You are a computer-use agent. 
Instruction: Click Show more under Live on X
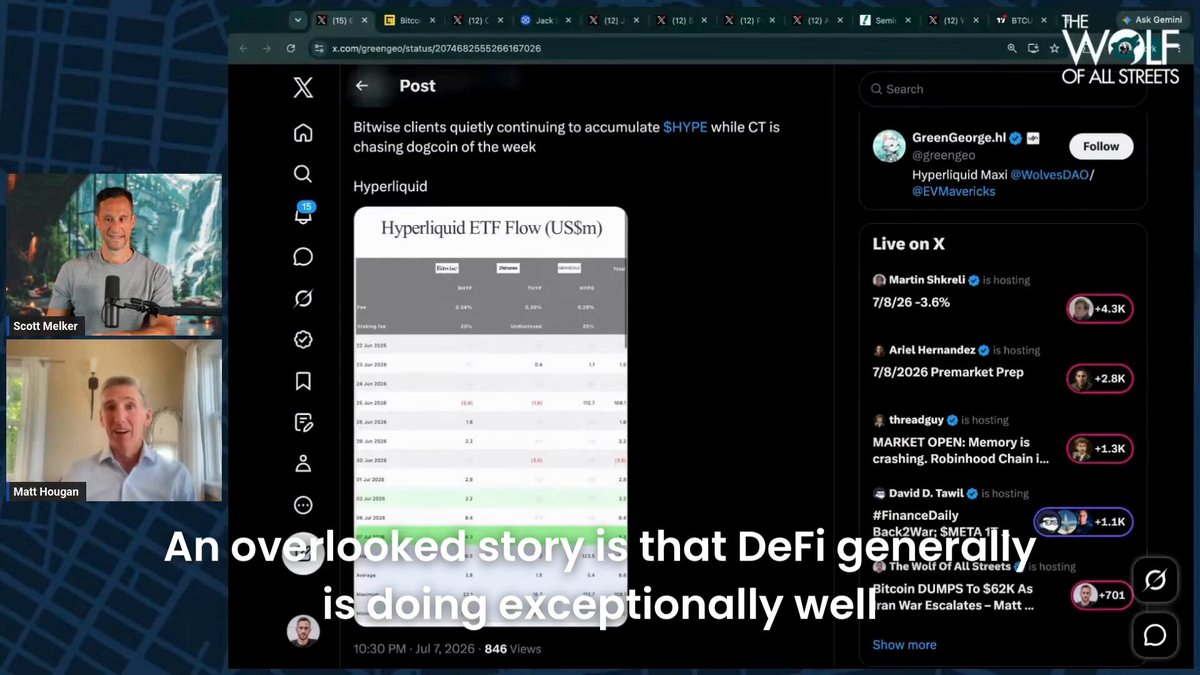tap(904, 645)
